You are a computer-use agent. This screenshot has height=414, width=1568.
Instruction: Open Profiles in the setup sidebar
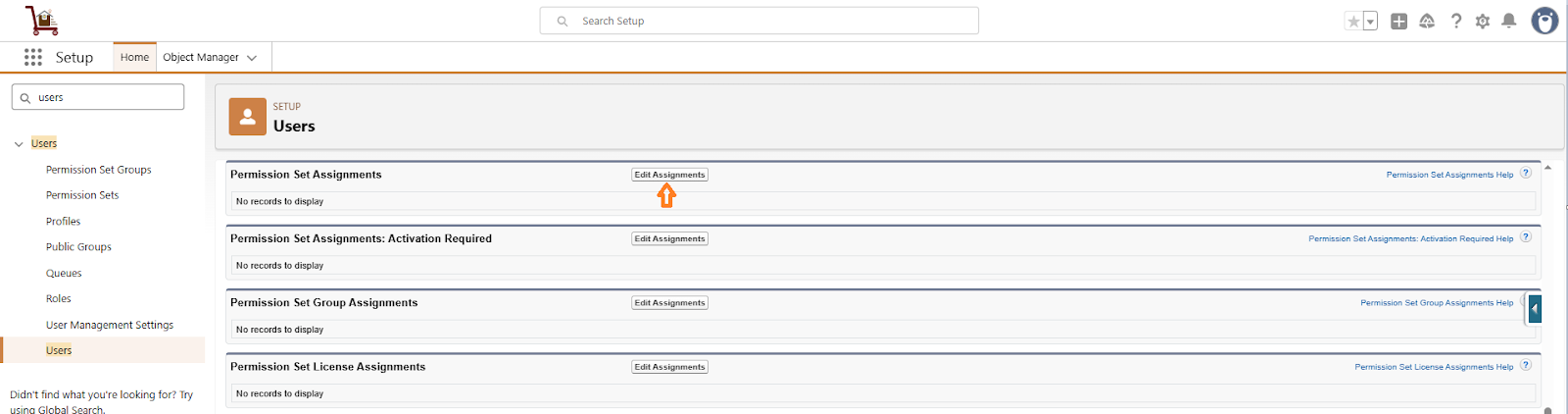[x=63, y=222]
